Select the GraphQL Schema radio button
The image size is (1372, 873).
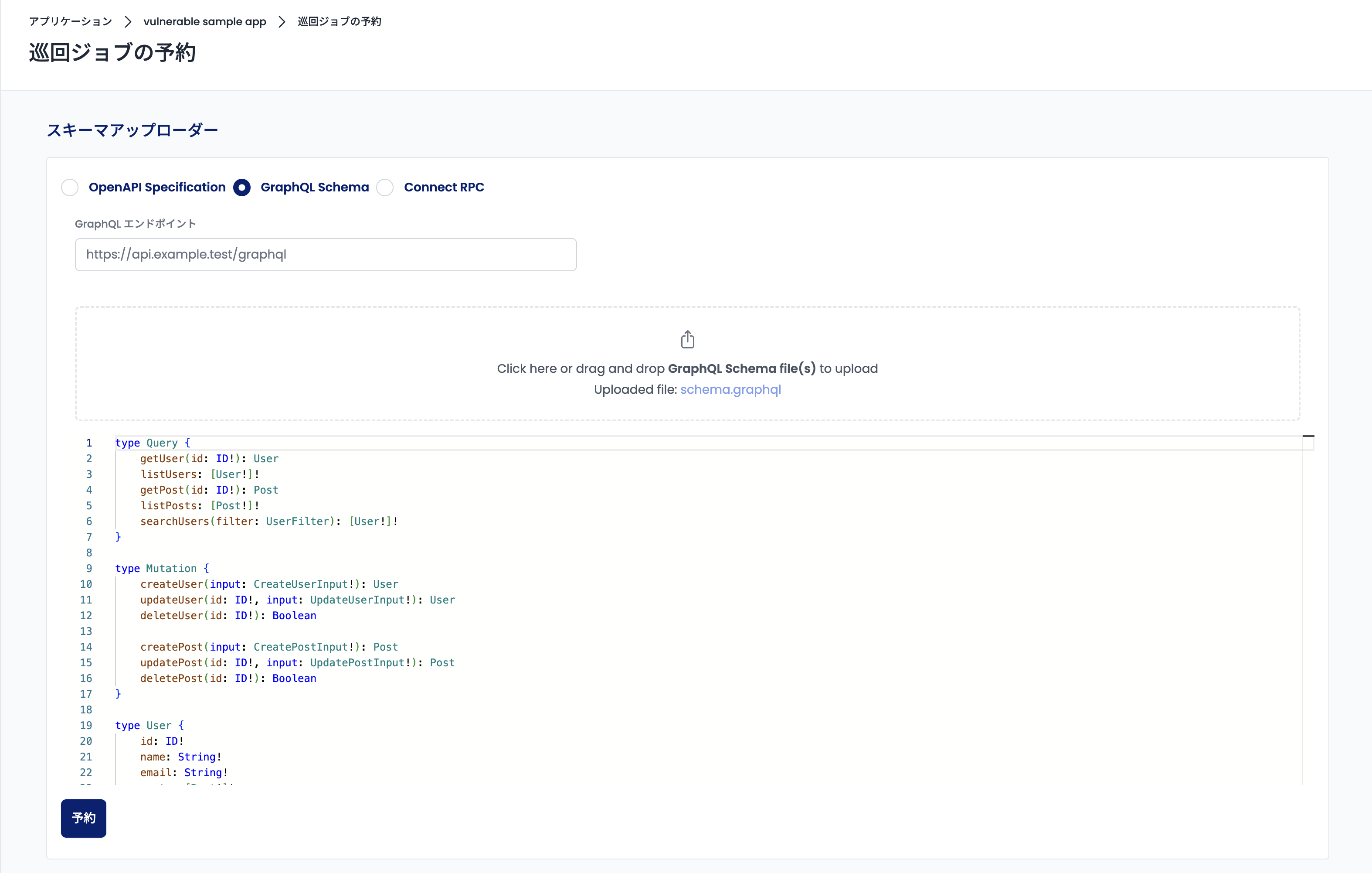point(241,188)
